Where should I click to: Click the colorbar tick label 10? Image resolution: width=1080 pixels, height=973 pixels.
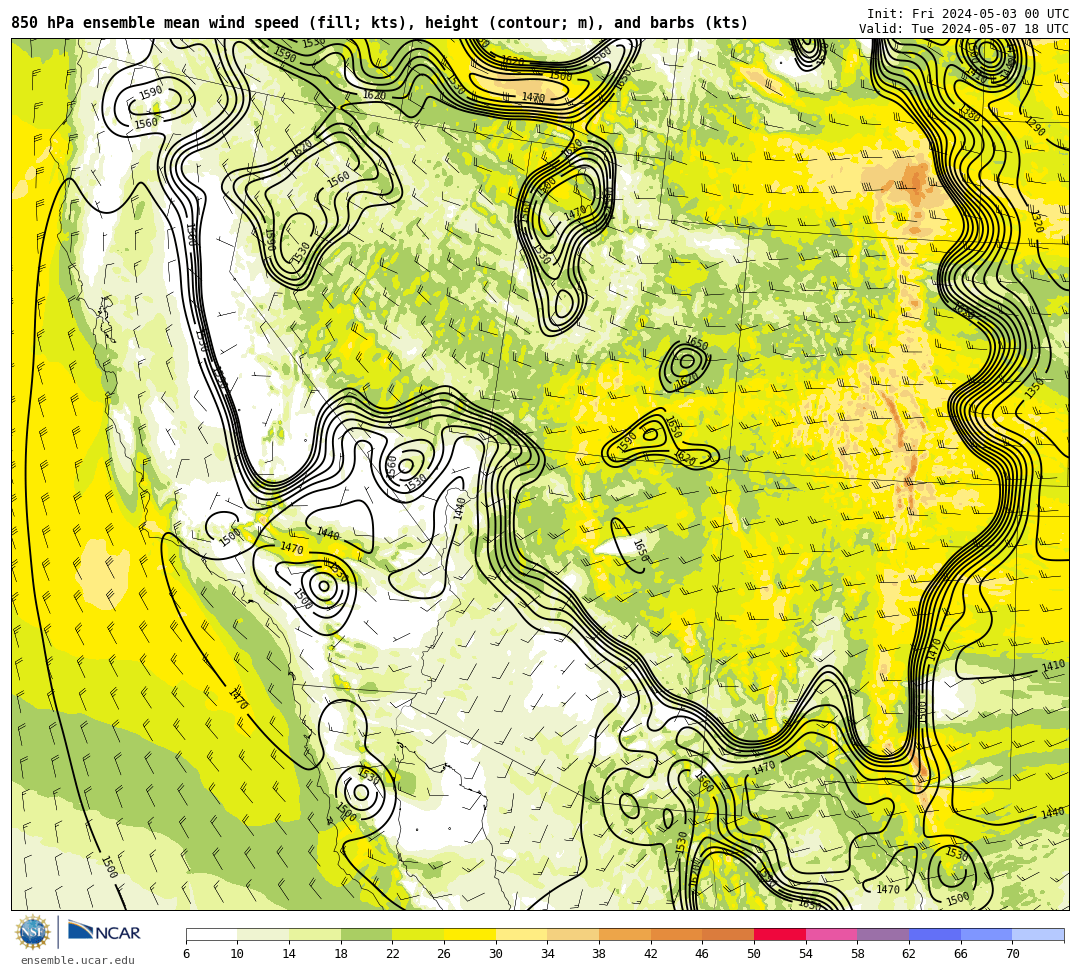tap(238, 954)
